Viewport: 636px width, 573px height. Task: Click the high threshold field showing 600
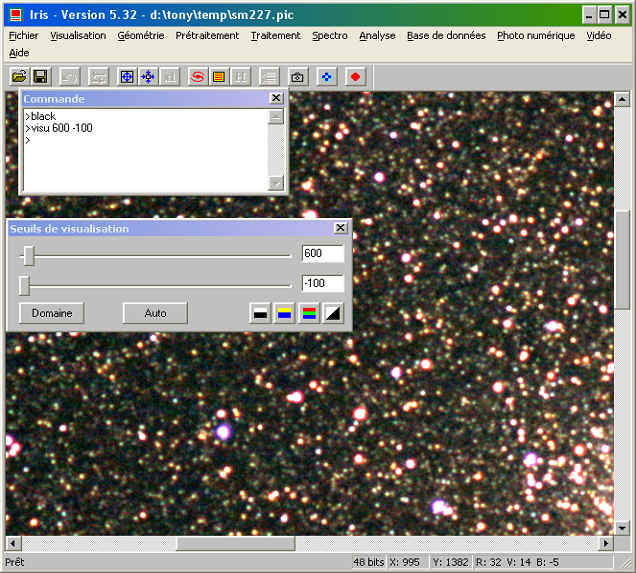323,253
